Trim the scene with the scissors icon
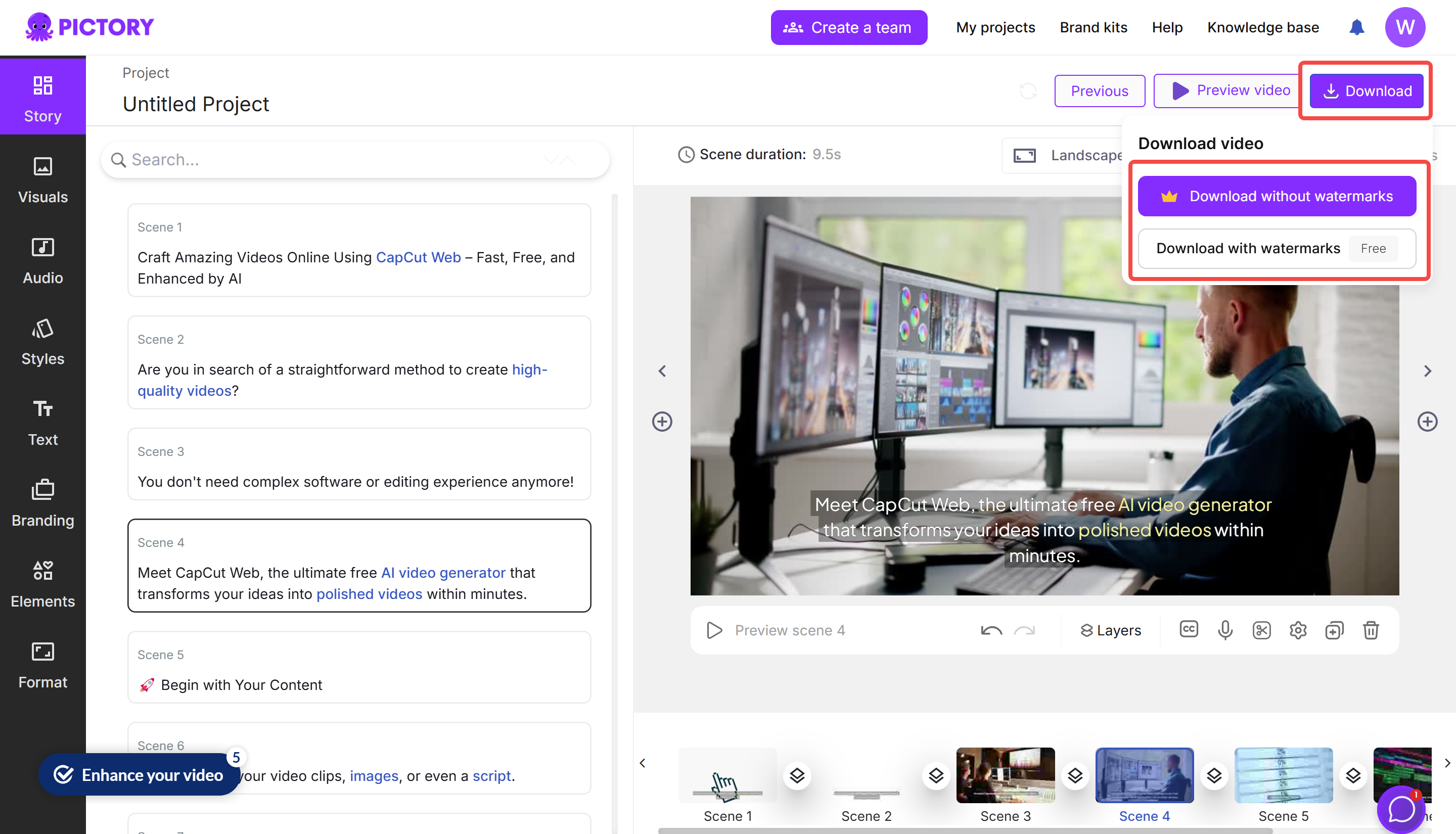Viewport: 1456px width, 834px height. tap(1262, 630)
